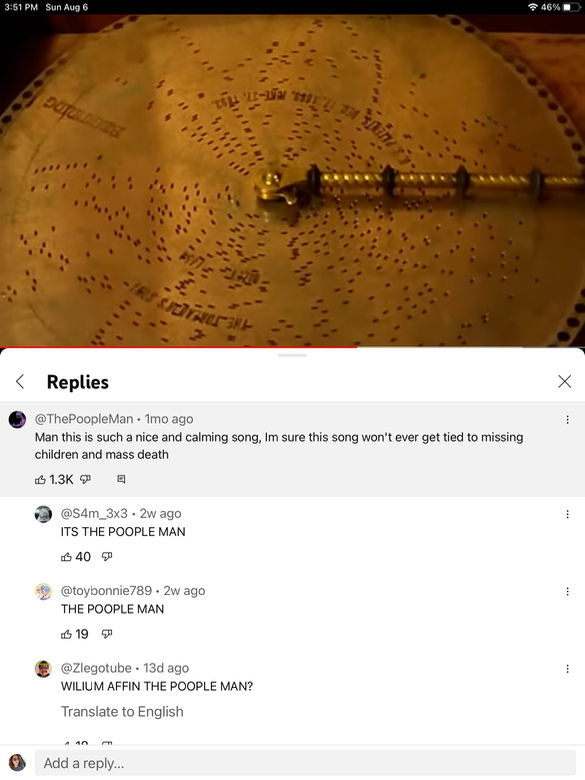Image resolution: width=585 pixels, height=780 pixels.
Task: Open the @Zlegotube username link
Action: (96, 668)
